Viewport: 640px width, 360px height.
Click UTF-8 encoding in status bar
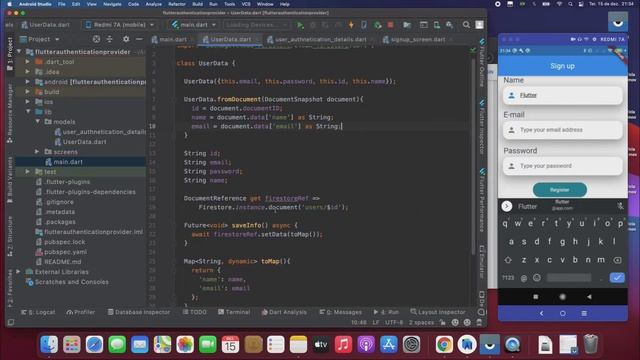[x=394, y=322]
